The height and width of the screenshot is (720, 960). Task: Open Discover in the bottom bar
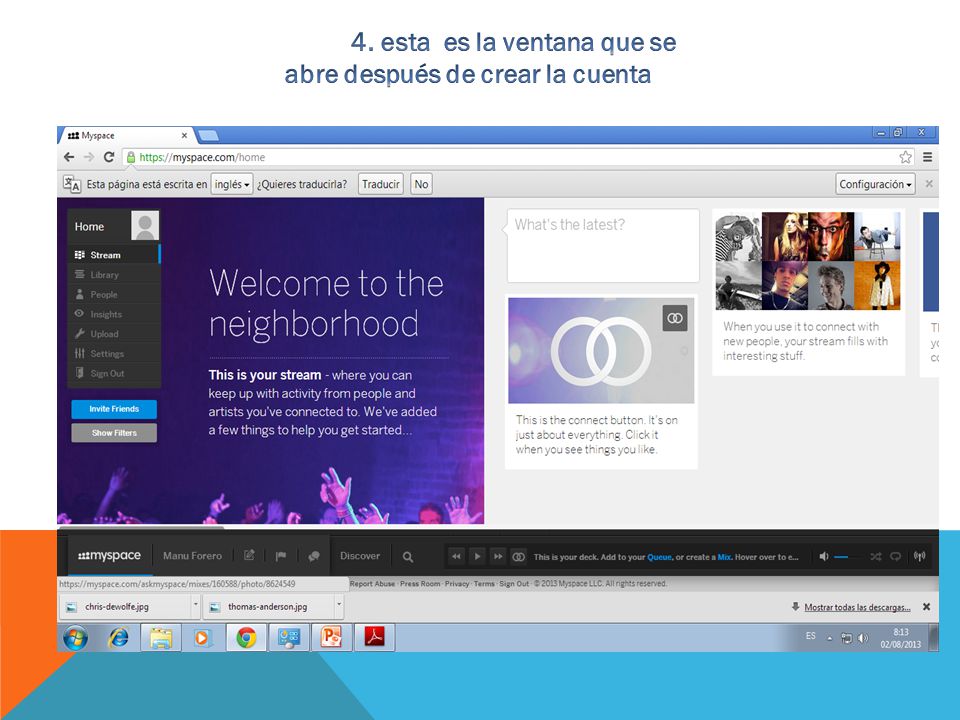click(x=360, y=556)
